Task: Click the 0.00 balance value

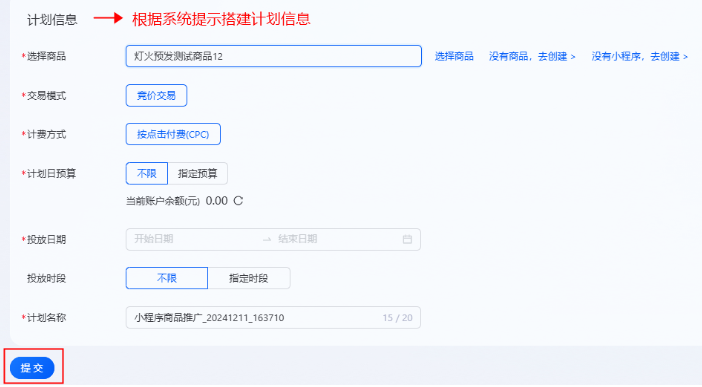Action: point(217,201)
